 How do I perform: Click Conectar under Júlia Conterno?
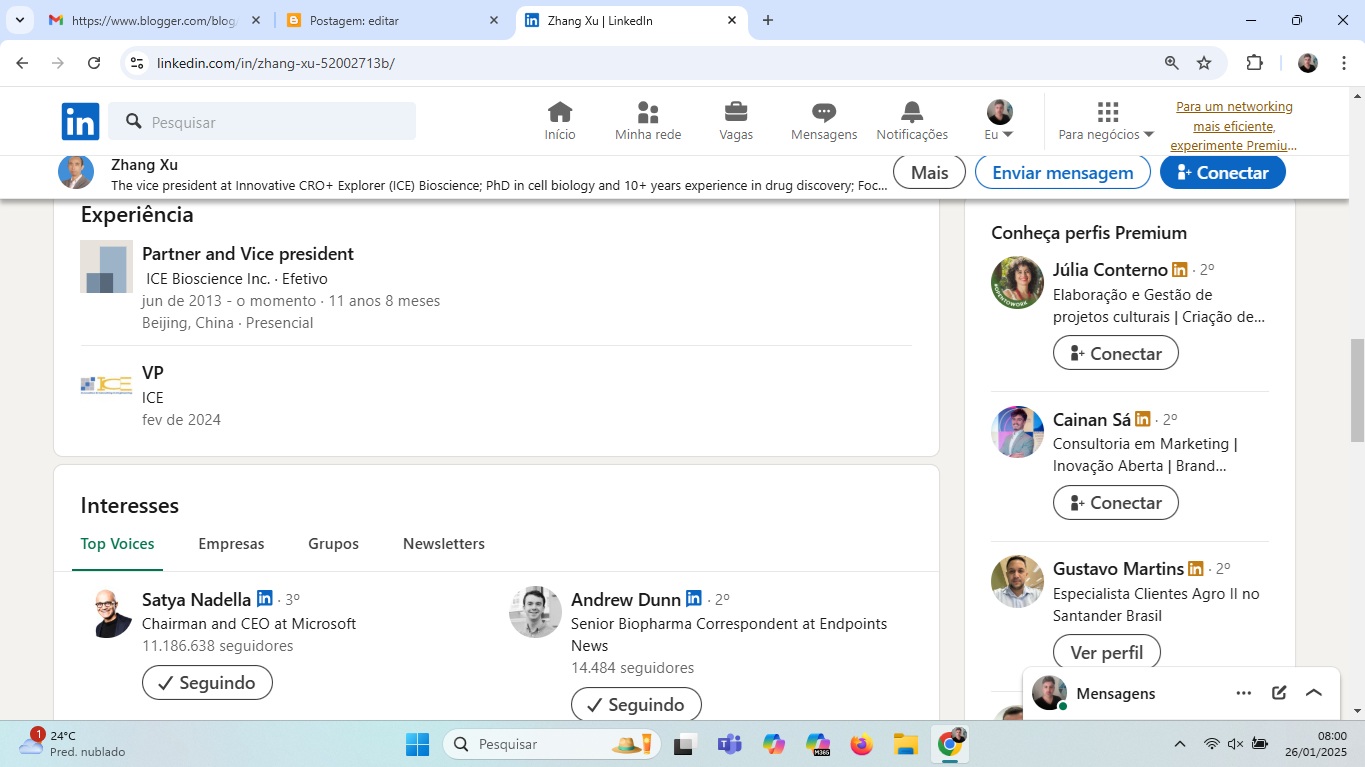tap(1116, 353)
